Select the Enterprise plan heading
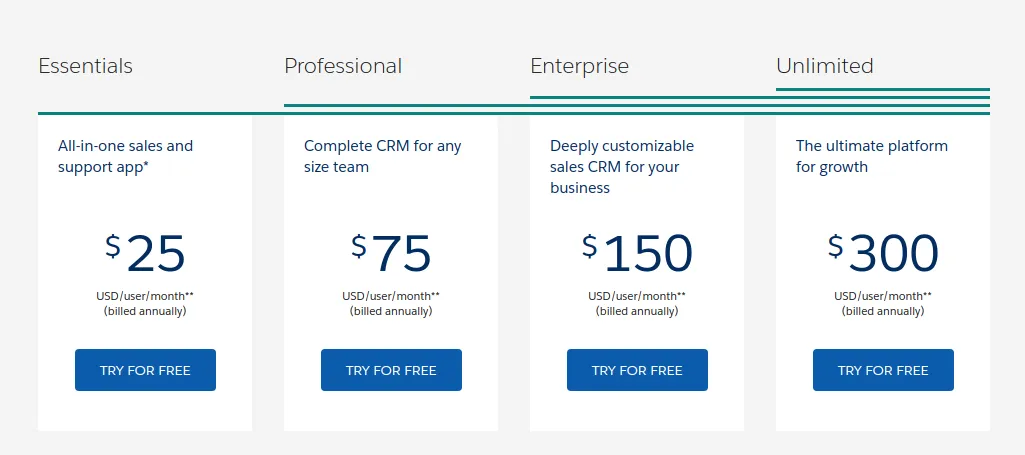 (580, 66)
